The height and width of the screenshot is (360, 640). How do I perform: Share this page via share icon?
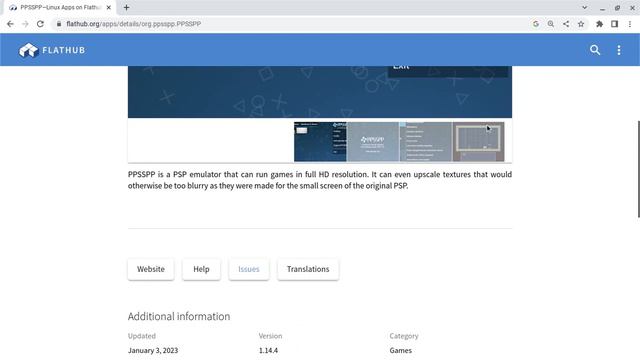pyautogui.click(x=566, y=24)
